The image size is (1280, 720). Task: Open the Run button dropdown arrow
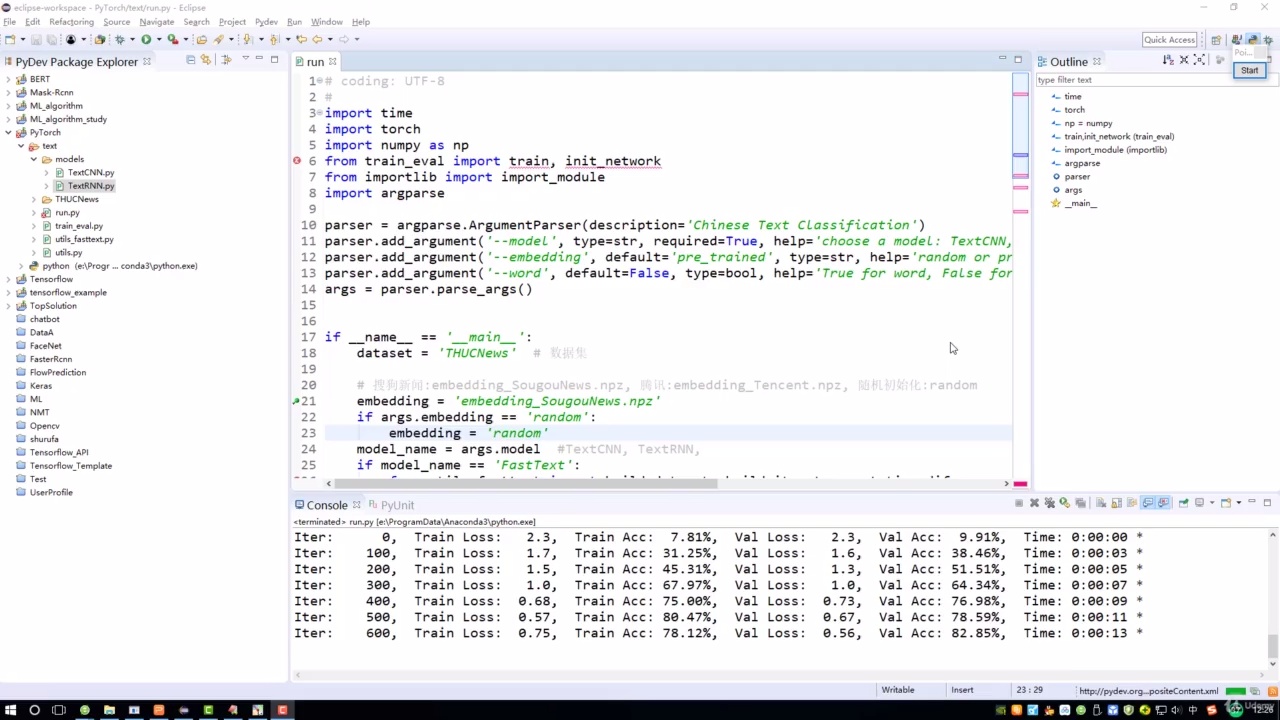pos(158,40)
